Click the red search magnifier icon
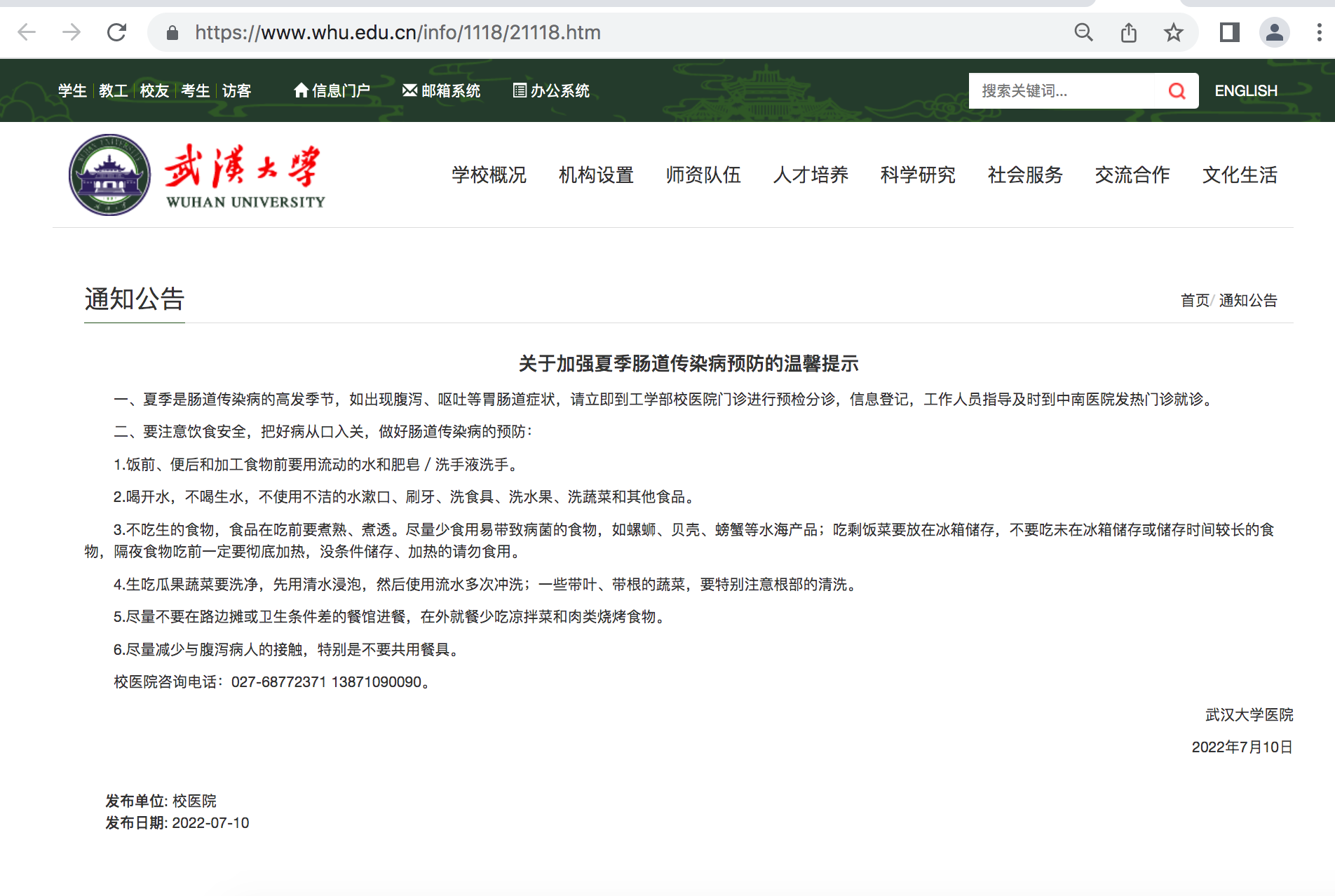This screenshot has width=1335, height=896. 1177,90
